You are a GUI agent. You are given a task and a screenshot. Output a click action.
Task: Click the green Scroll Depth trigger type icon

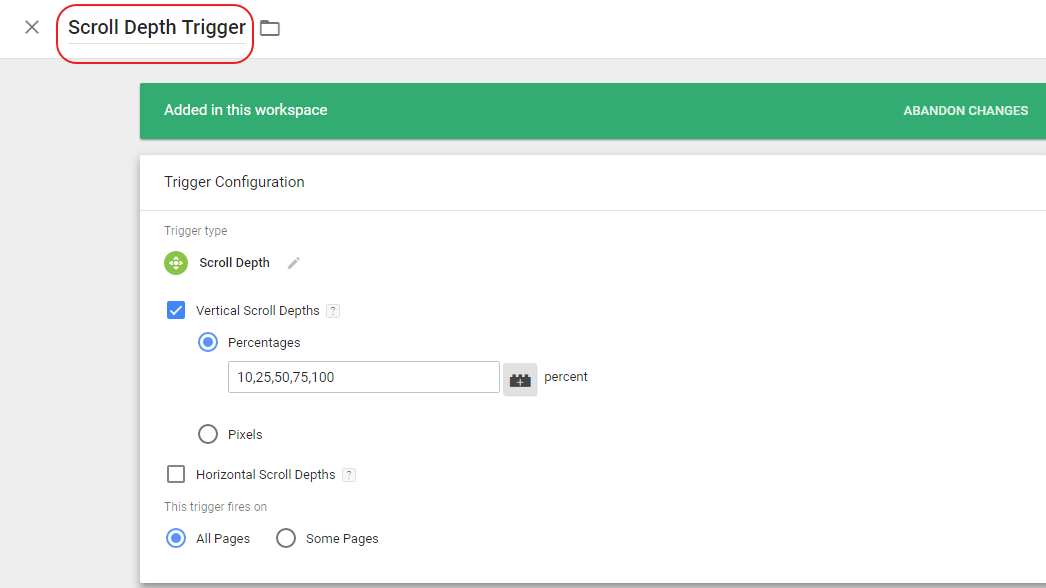[x=176, y=263]
